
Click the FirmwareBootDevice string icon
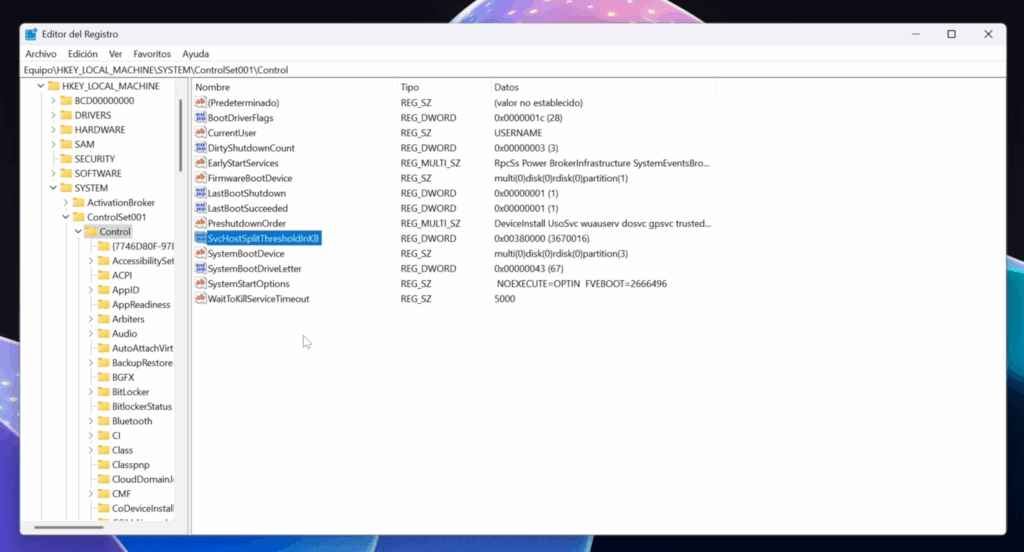tap(200, 178)
